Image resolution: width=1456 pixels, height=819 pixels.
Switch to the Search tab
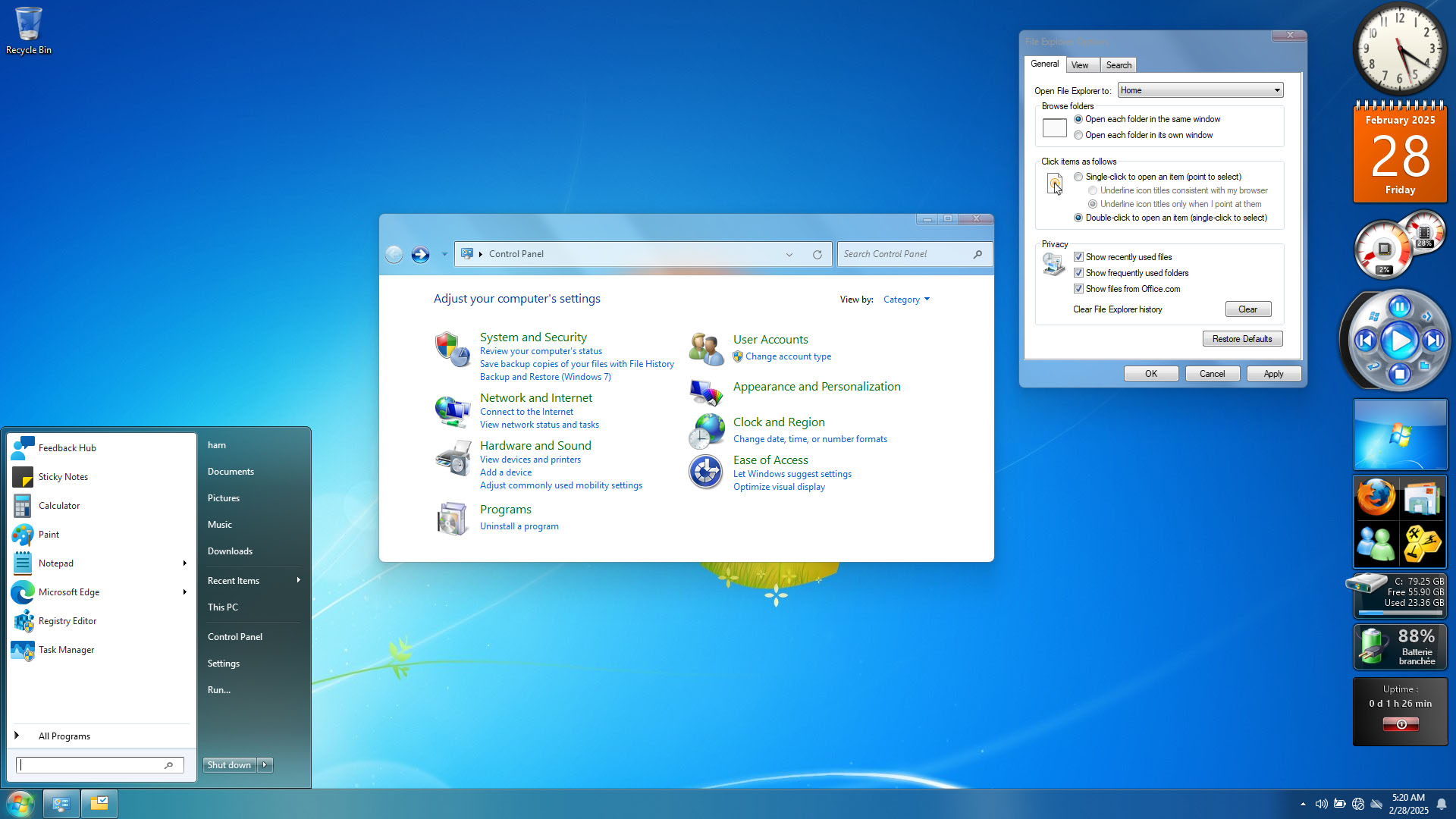(1119, 64)
